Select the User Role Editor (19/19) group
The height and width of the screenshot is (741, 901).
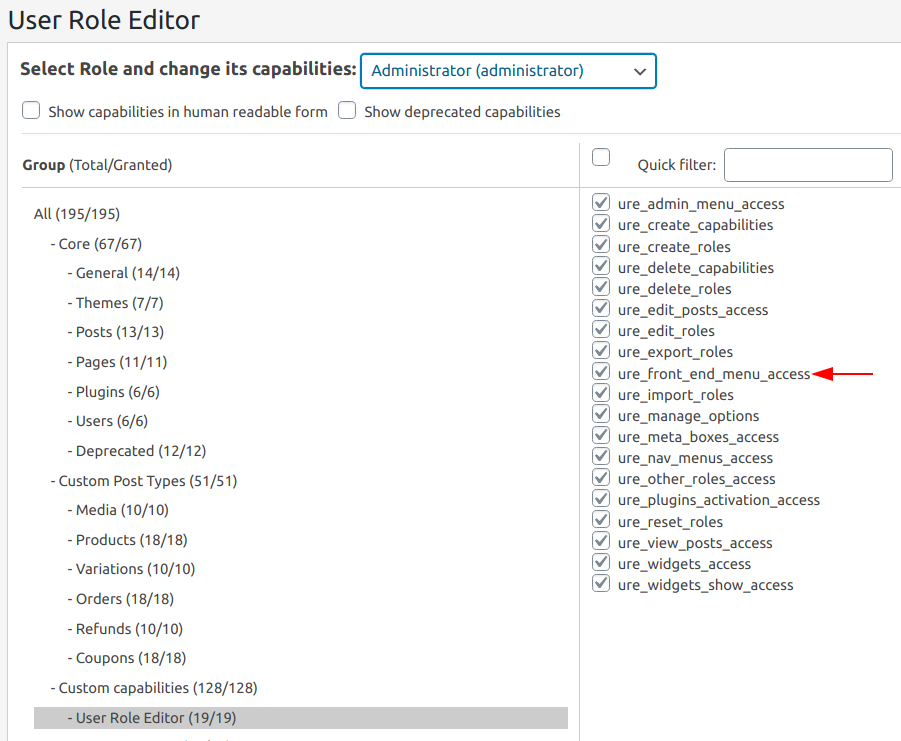click(301, 718)
